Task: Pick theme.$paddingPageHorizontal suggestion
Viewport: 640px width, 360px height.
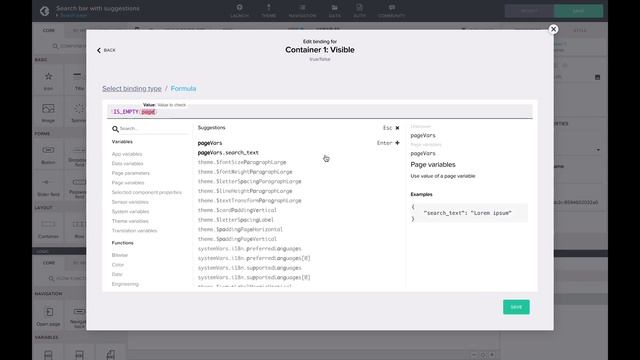Action: click(240, 229)
